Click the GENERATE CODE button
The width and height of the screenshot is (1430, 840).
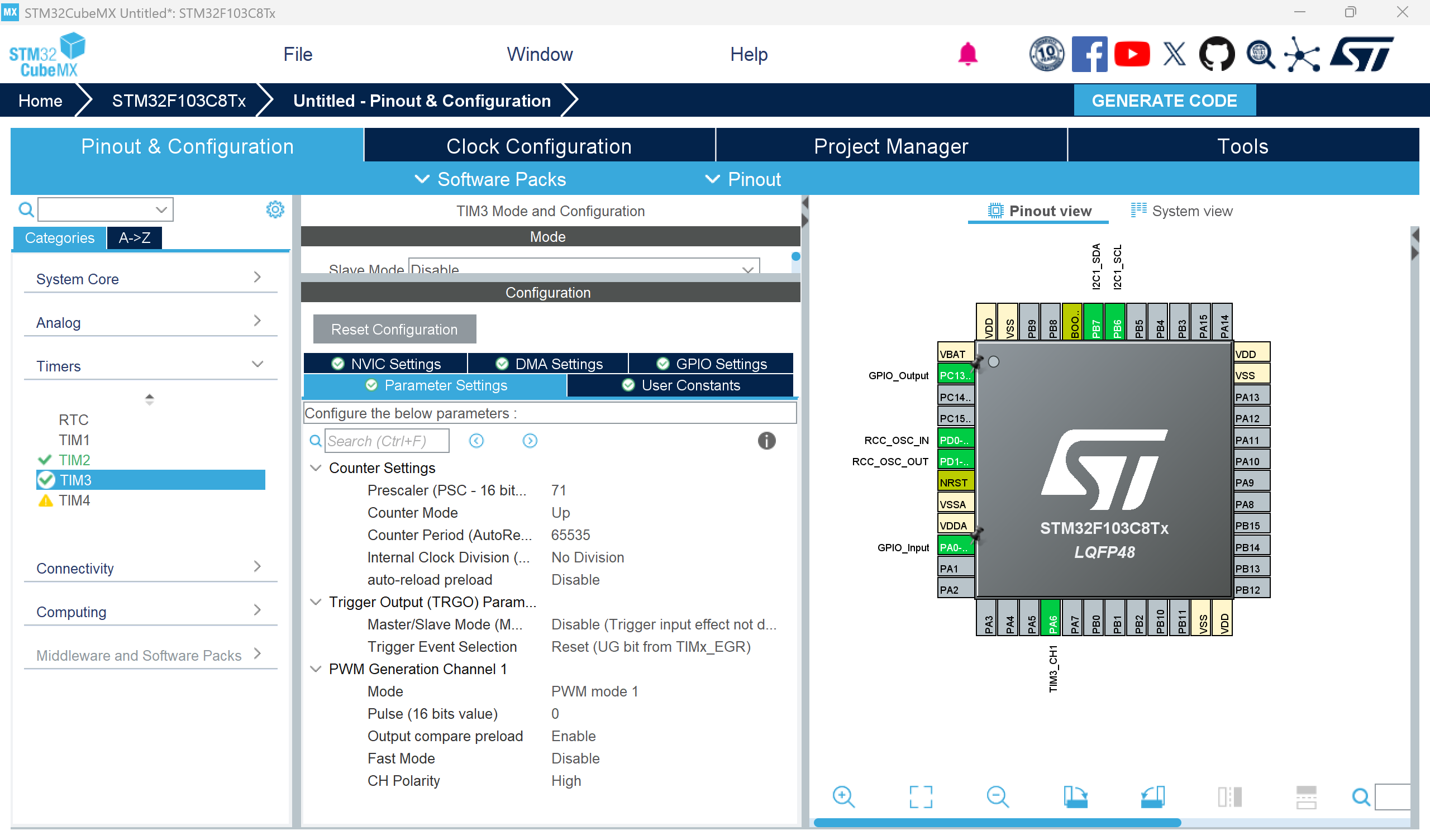[x=1165, y=101]
